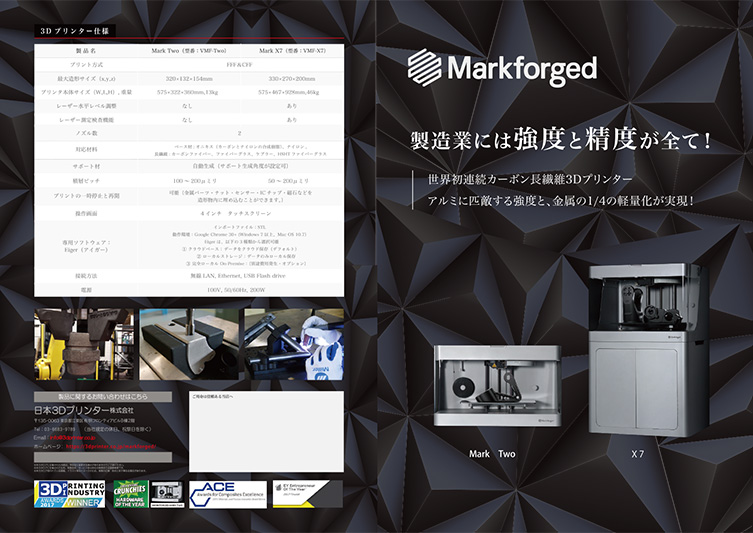Click the '330×270×200mm' build size cell
The image size is (753, 533).
pyautogui.click(x=291, y=78)
